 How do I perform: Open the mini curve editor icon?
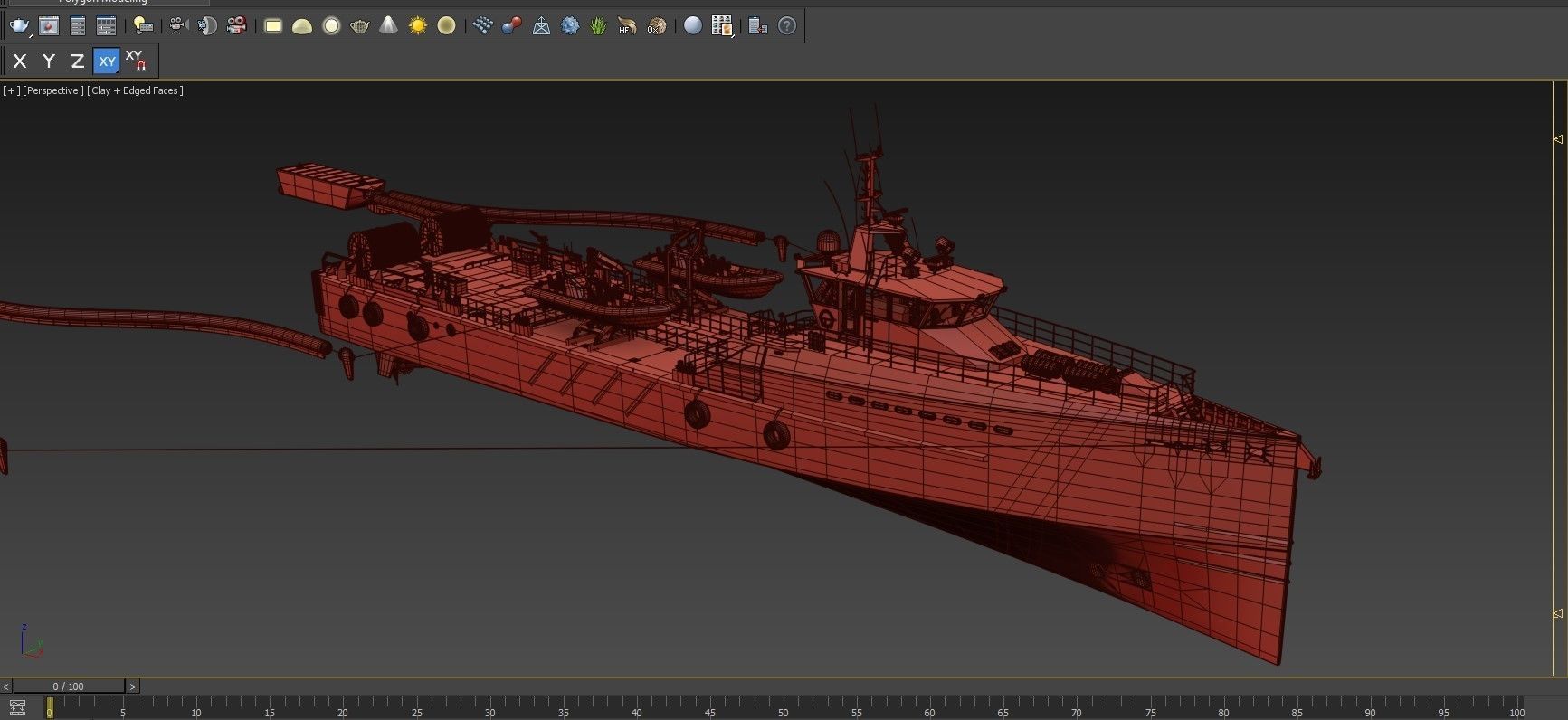pos(17,707)
